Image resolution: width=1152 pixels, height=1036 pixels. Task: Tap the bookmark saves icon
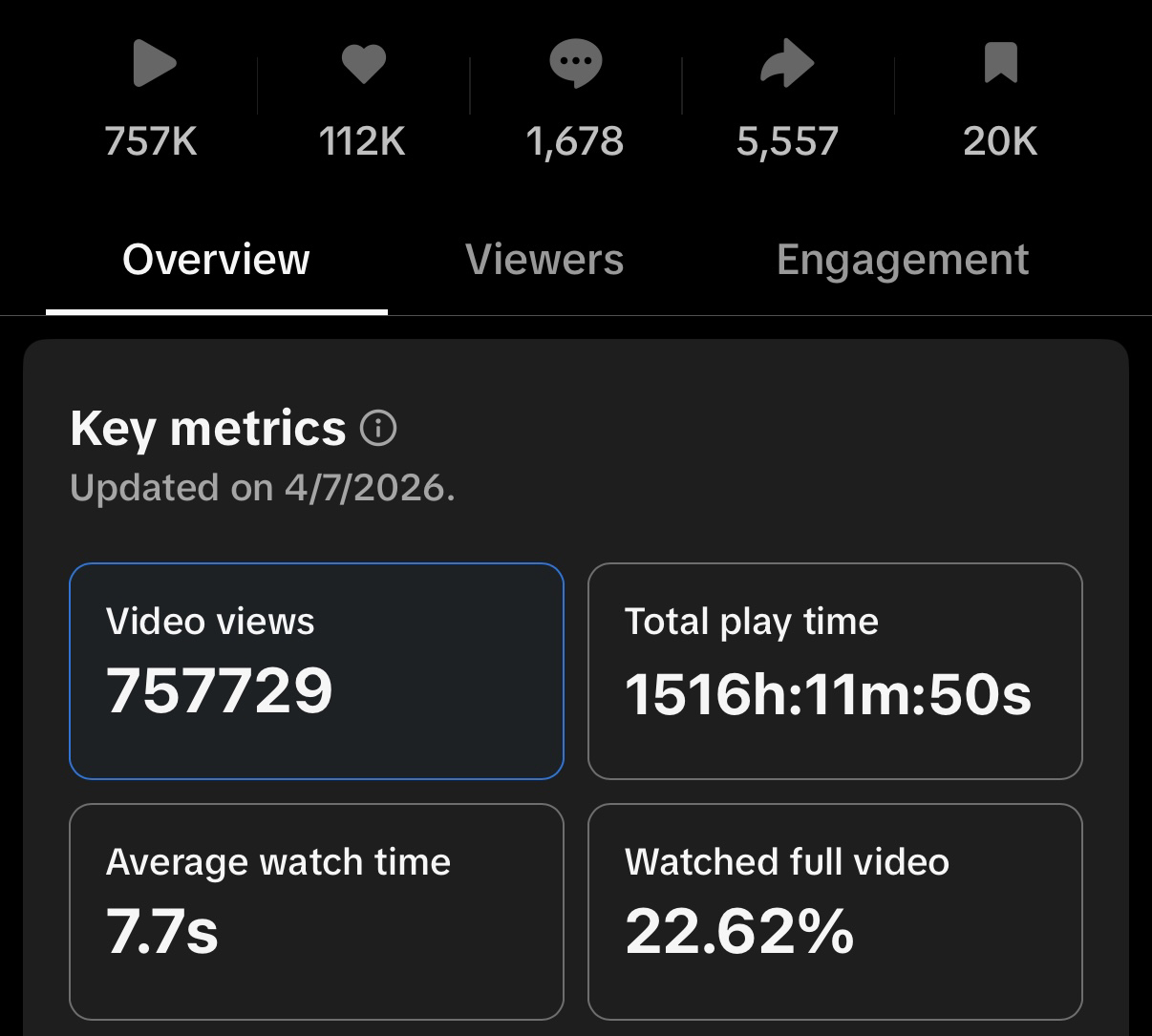[x=1000, y=64]
